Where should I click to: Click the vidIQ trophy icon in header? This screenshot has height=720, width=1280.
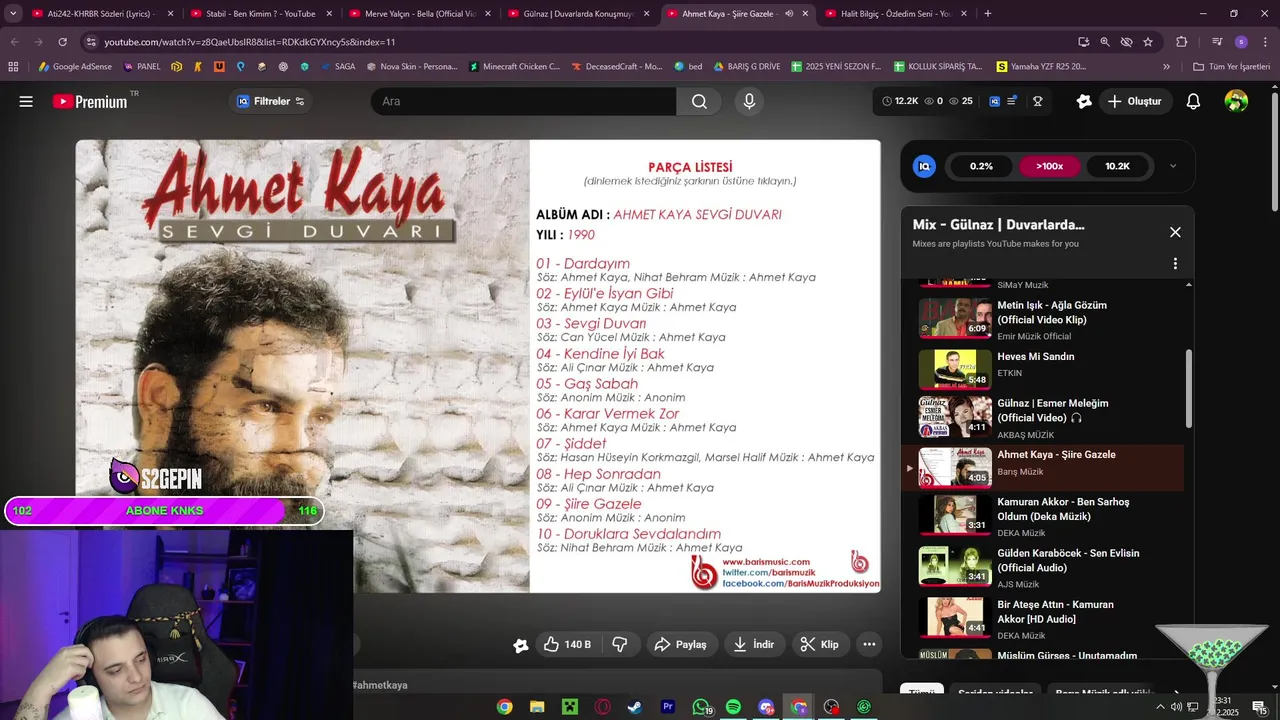[x=1038, y=101]
